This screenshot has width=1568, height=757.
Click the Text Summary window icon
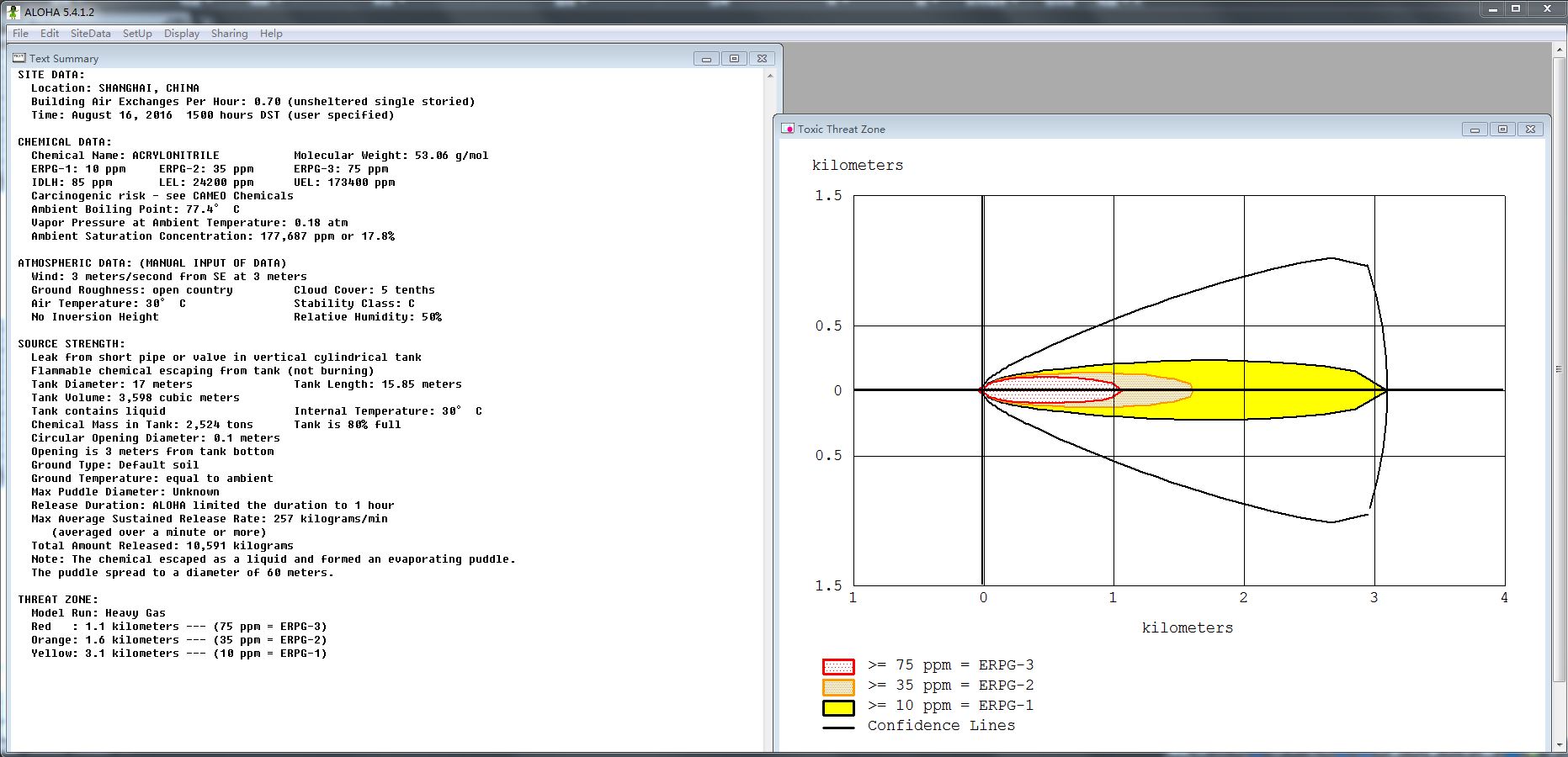click(19, 58)
